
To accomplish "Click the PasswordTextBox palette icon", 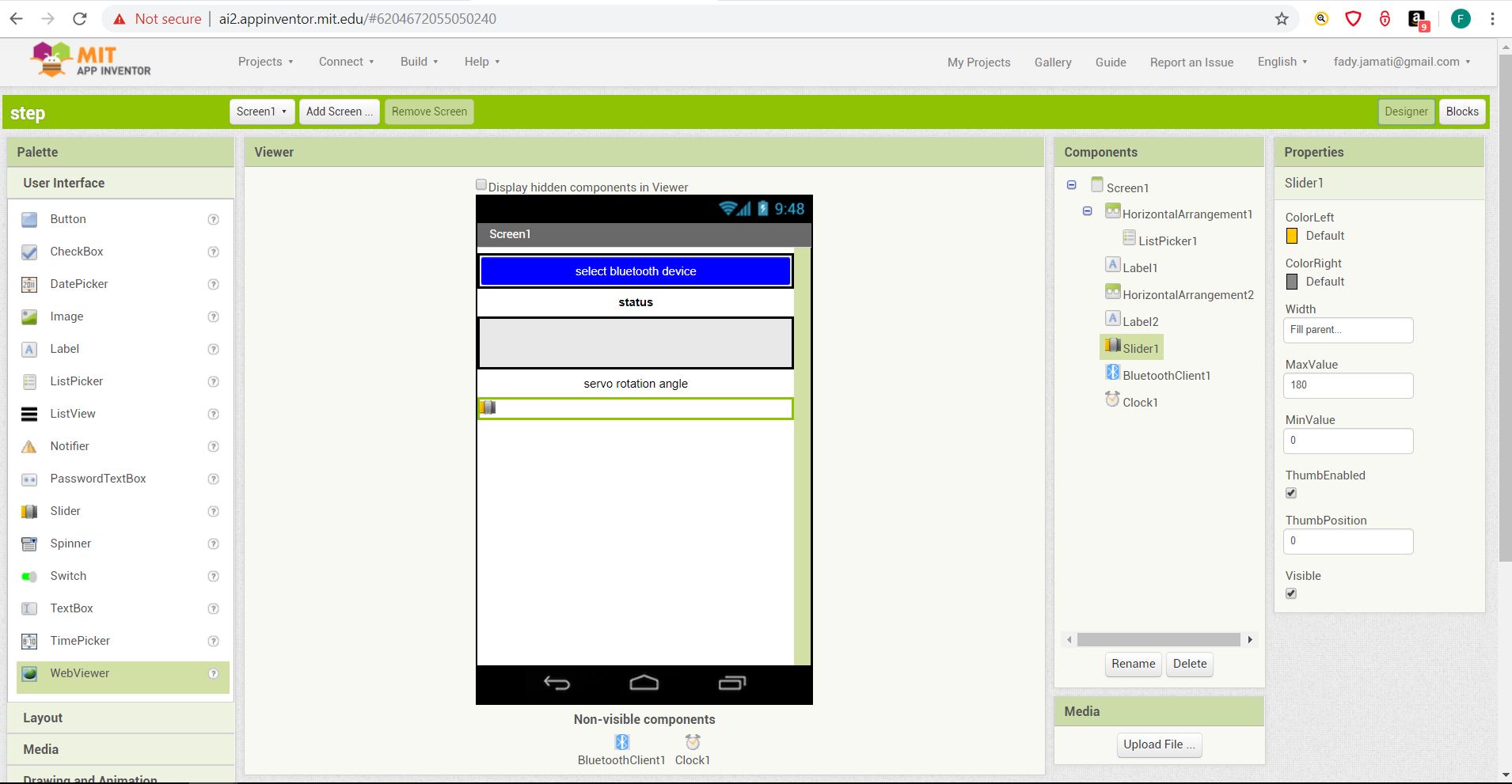I will point(29,479).
